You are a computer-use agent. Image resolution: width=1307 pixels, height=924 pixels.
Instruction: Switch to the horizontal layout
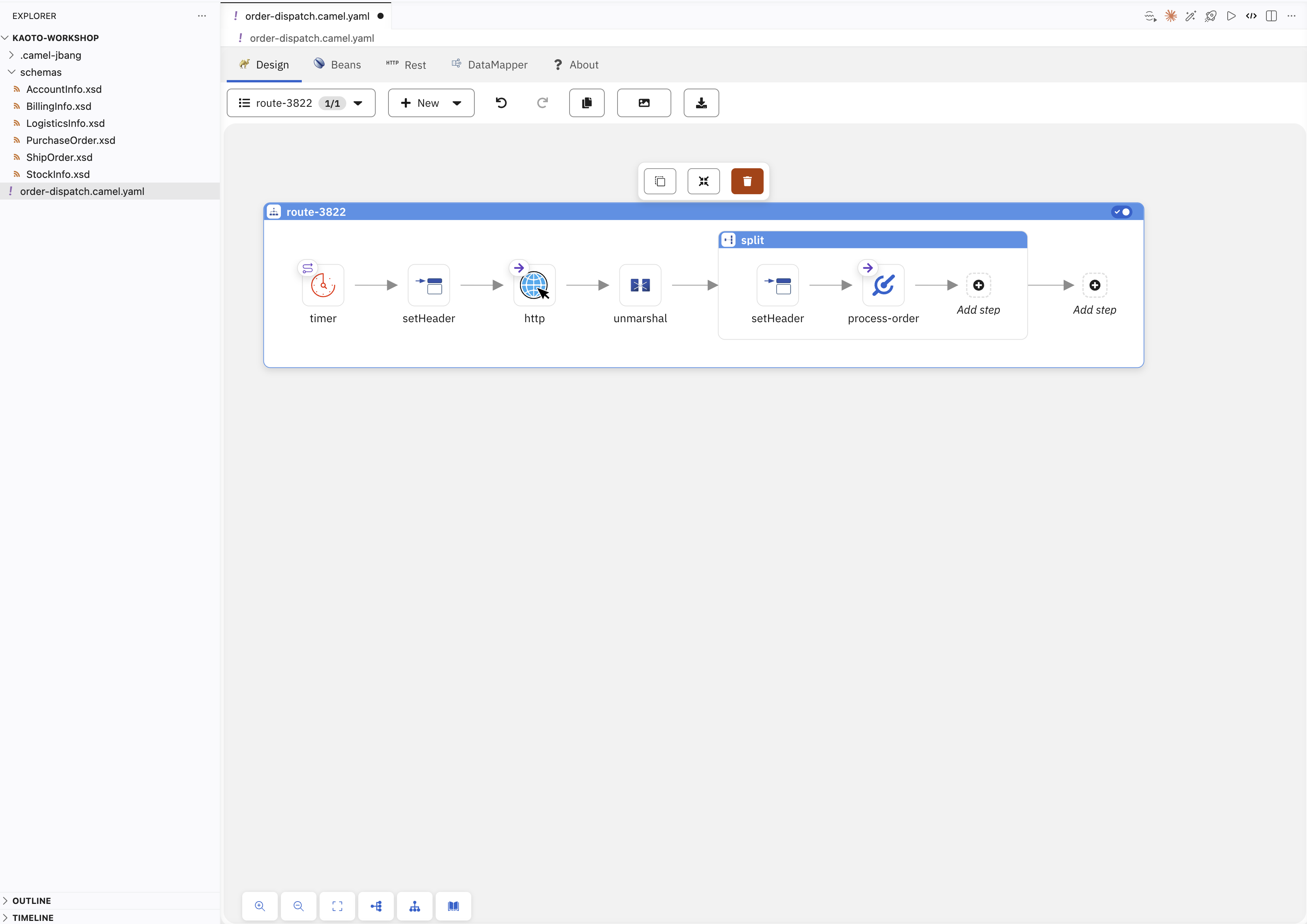tap(376, 906)
